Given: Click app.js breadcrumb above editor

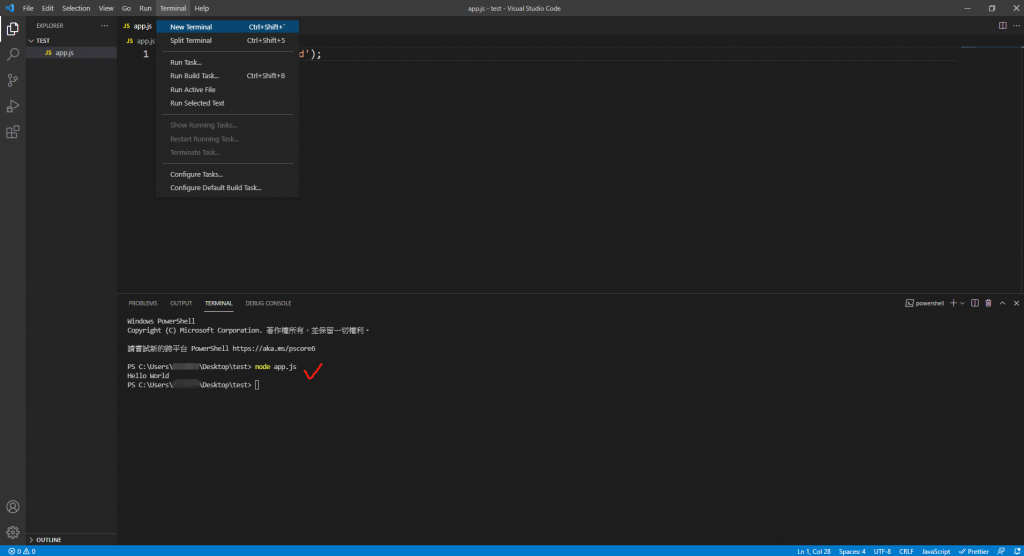Looking at the screenshot, I should pos(141,41).
